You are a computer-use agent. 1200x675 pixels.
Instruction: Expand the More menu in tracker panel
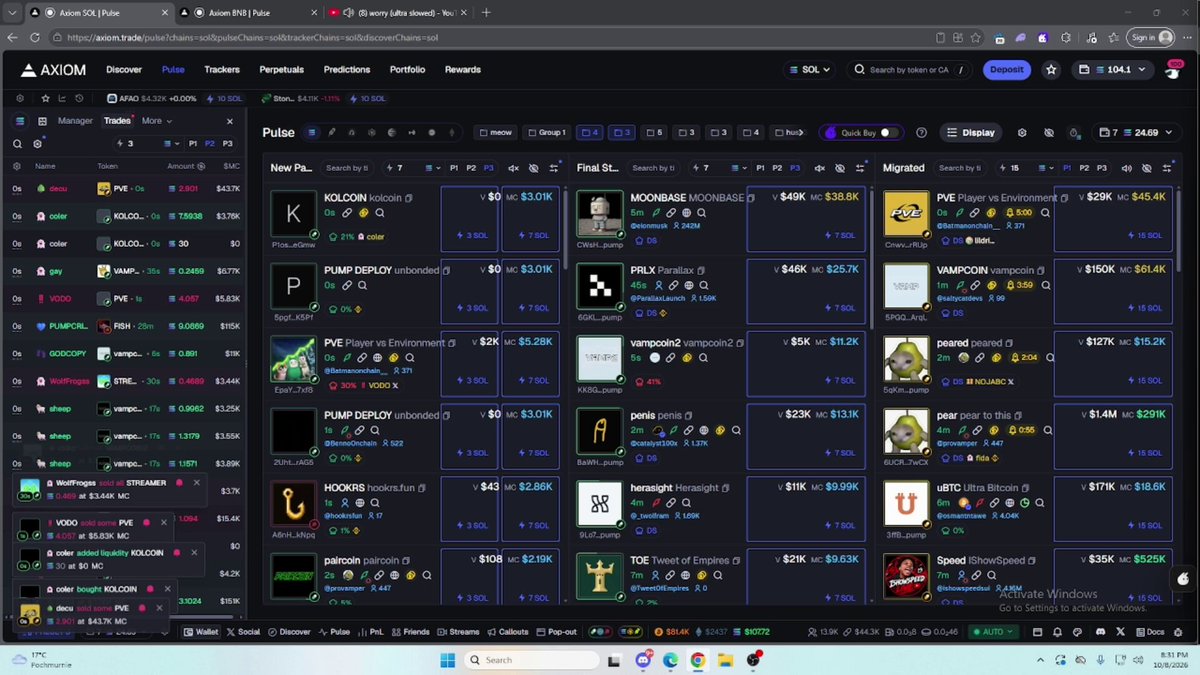coord(156,121)
